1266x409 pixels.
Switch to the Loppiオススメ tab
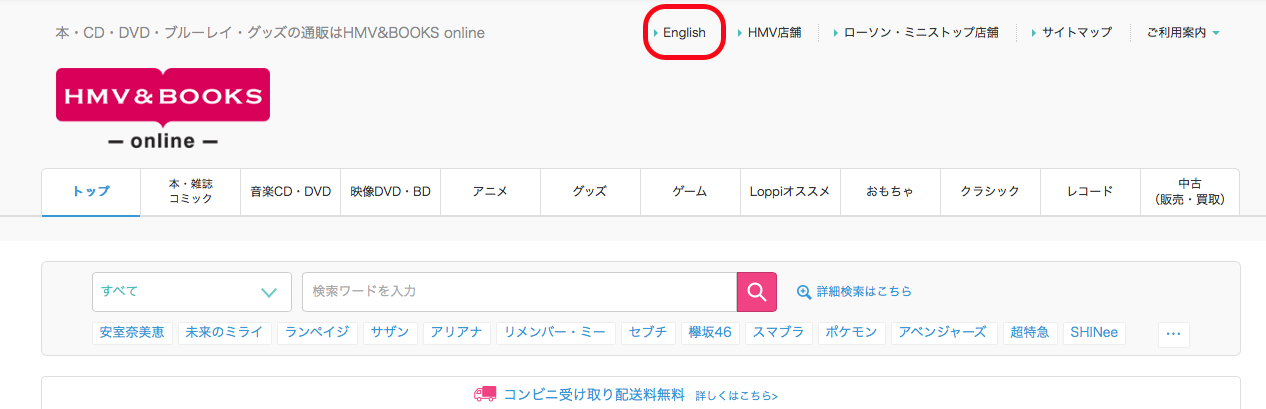coord(790,192)
